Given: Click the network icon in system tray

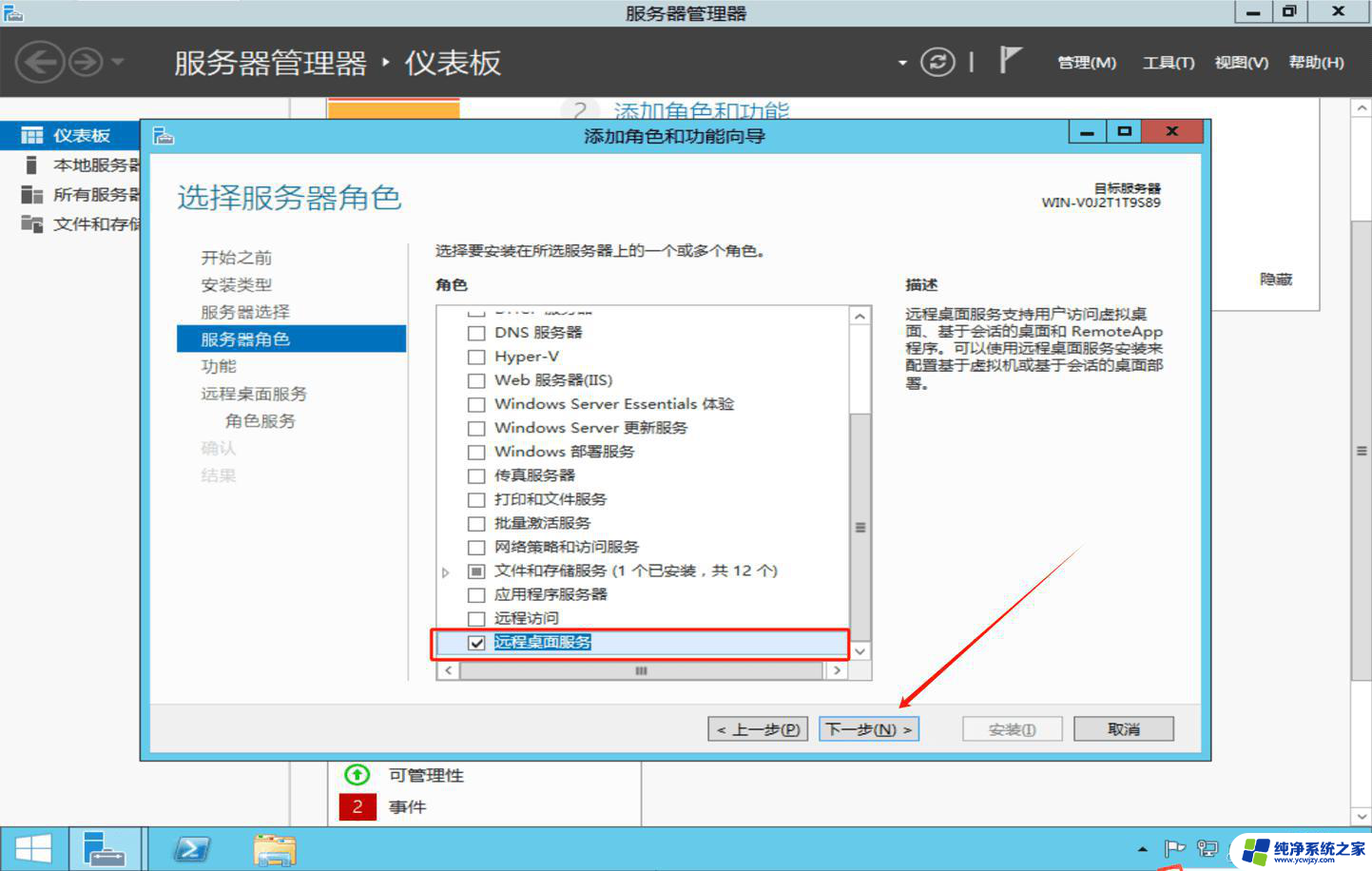Looking at the screenshot, I should click(x=1208, y=848).
